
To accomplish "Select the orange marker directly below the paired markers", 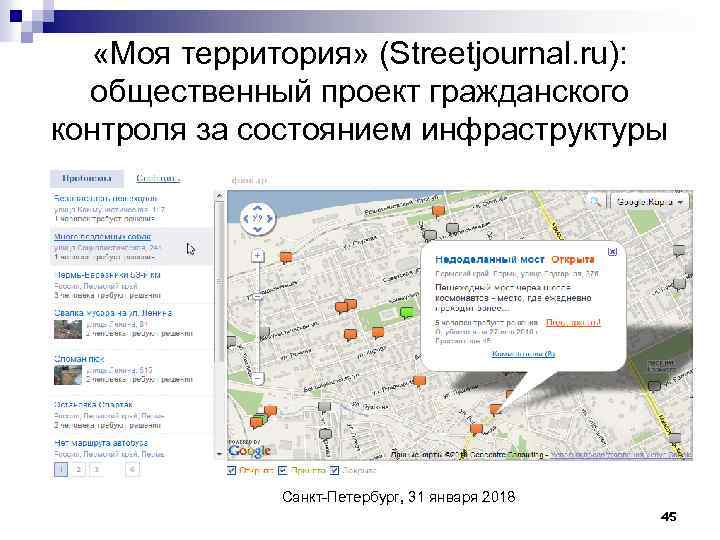I will (x=350, y=335).
